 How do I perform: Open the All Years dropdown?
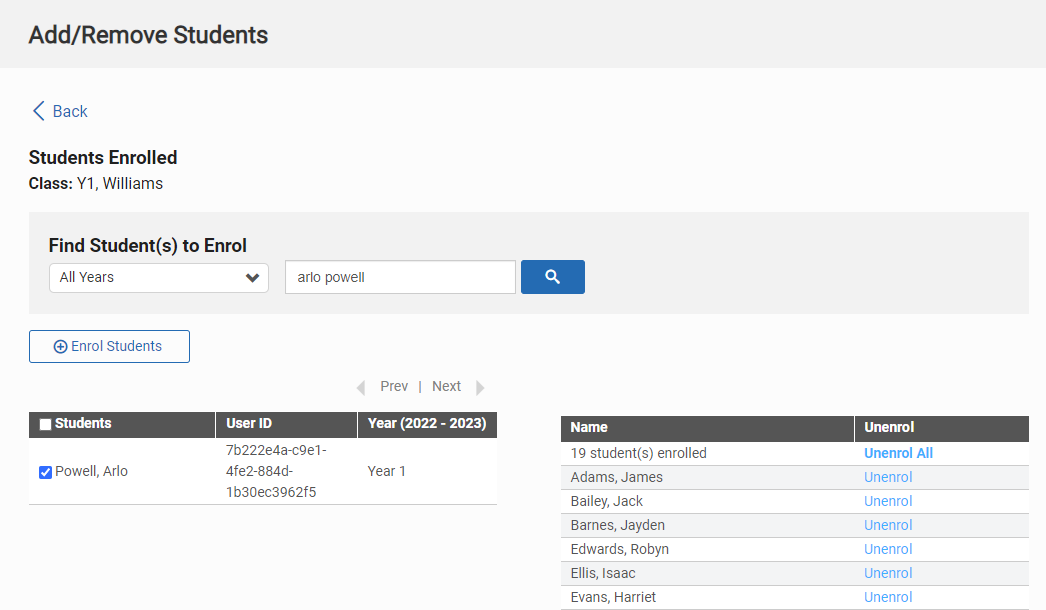[x=159, y=278]
